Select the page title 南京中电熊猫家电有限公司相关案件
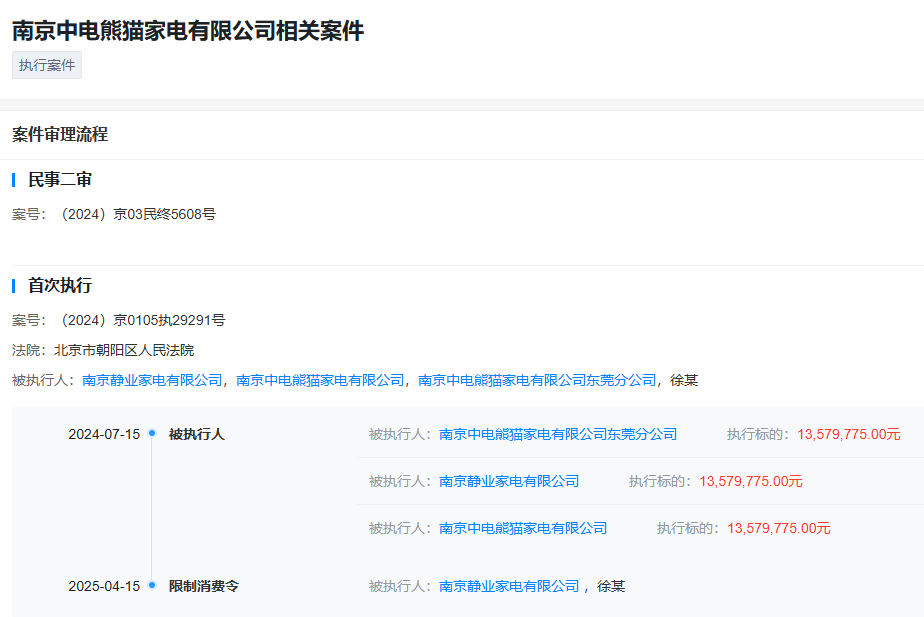Image resolution: width=924 pixels, height=617 pixels. (188, 31)
